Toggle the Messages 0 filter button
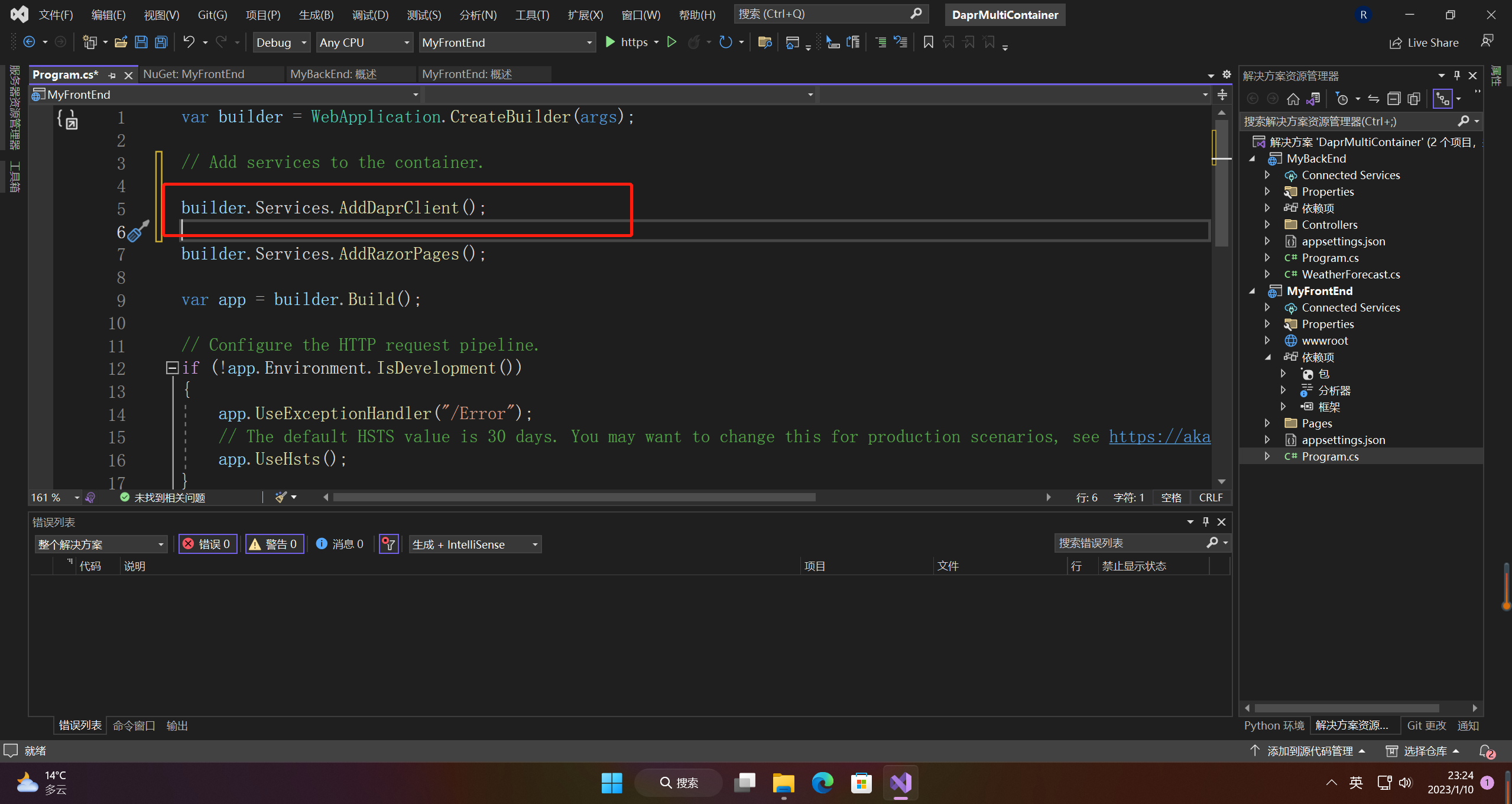The image size is (1512, 804). tap(340, 544)
